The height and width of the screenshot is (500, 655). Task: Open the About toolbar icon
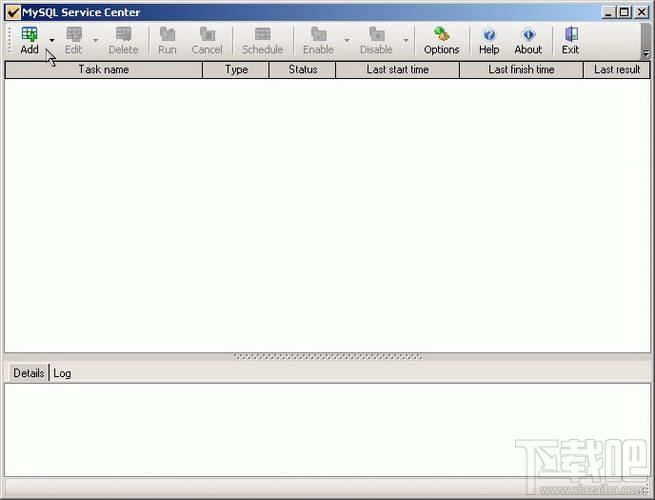(528, 40)
